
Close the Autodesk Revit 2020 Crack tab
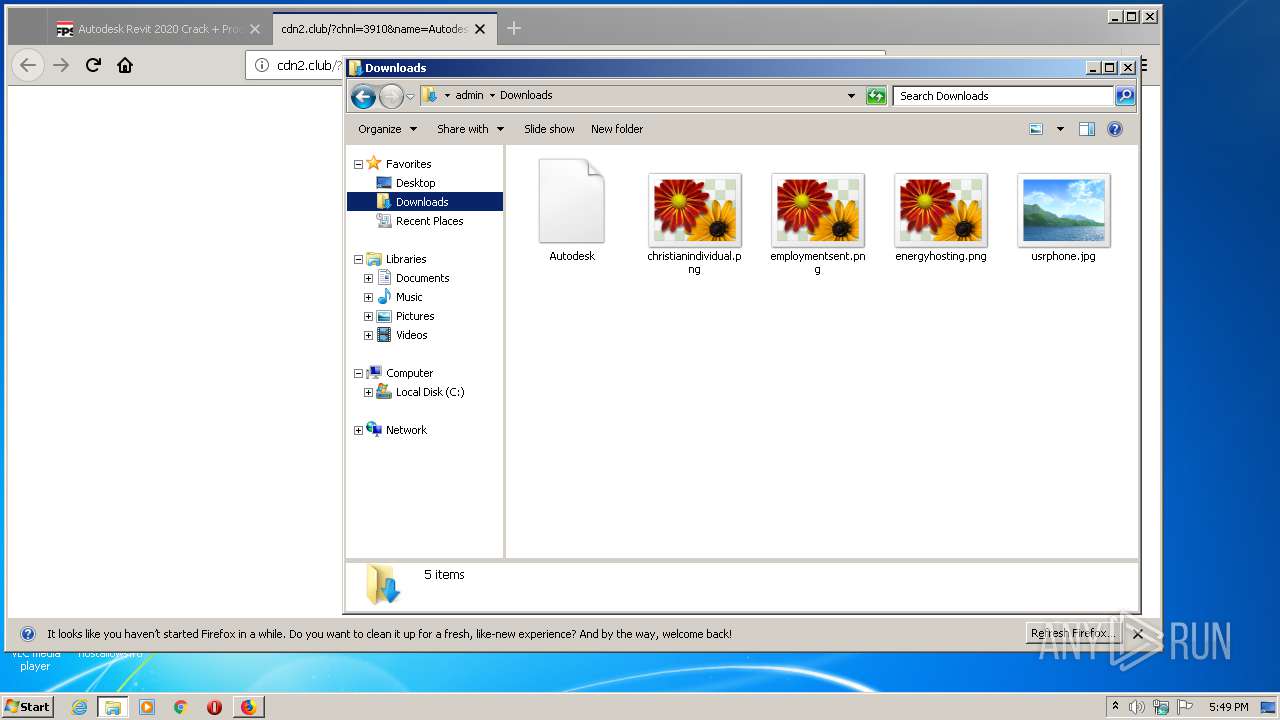tap(255, 29)
